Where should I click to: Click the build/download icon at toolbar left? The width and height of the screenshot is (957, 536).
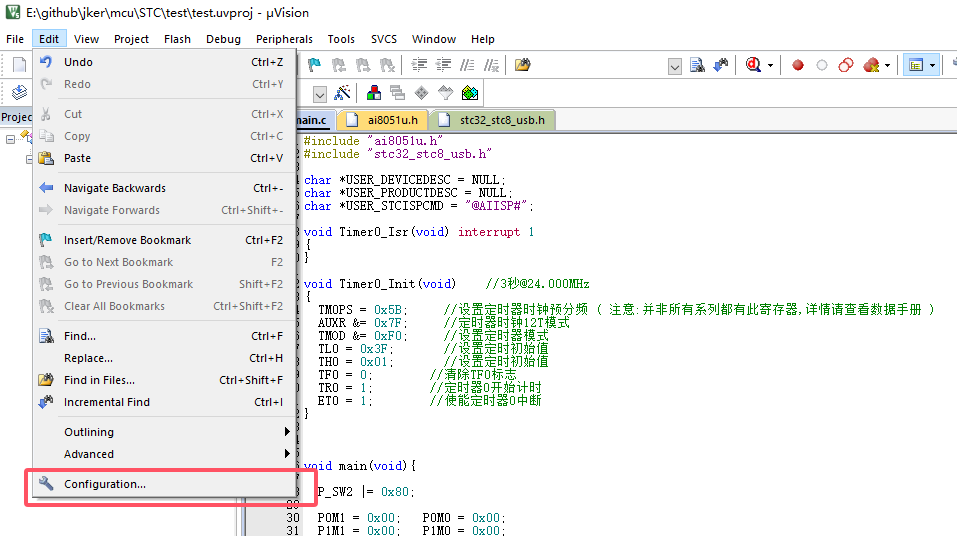[x=20, y=92]
